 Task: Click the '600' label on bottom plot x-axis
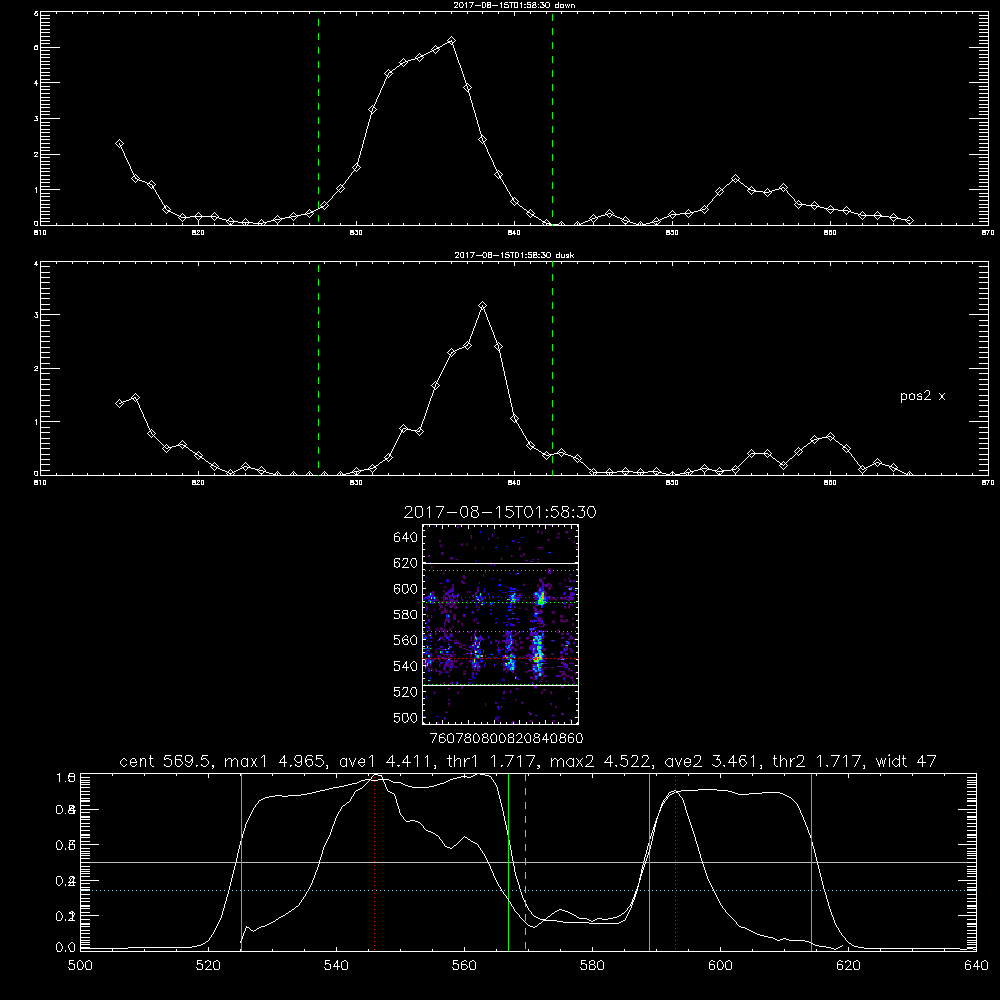720,966
